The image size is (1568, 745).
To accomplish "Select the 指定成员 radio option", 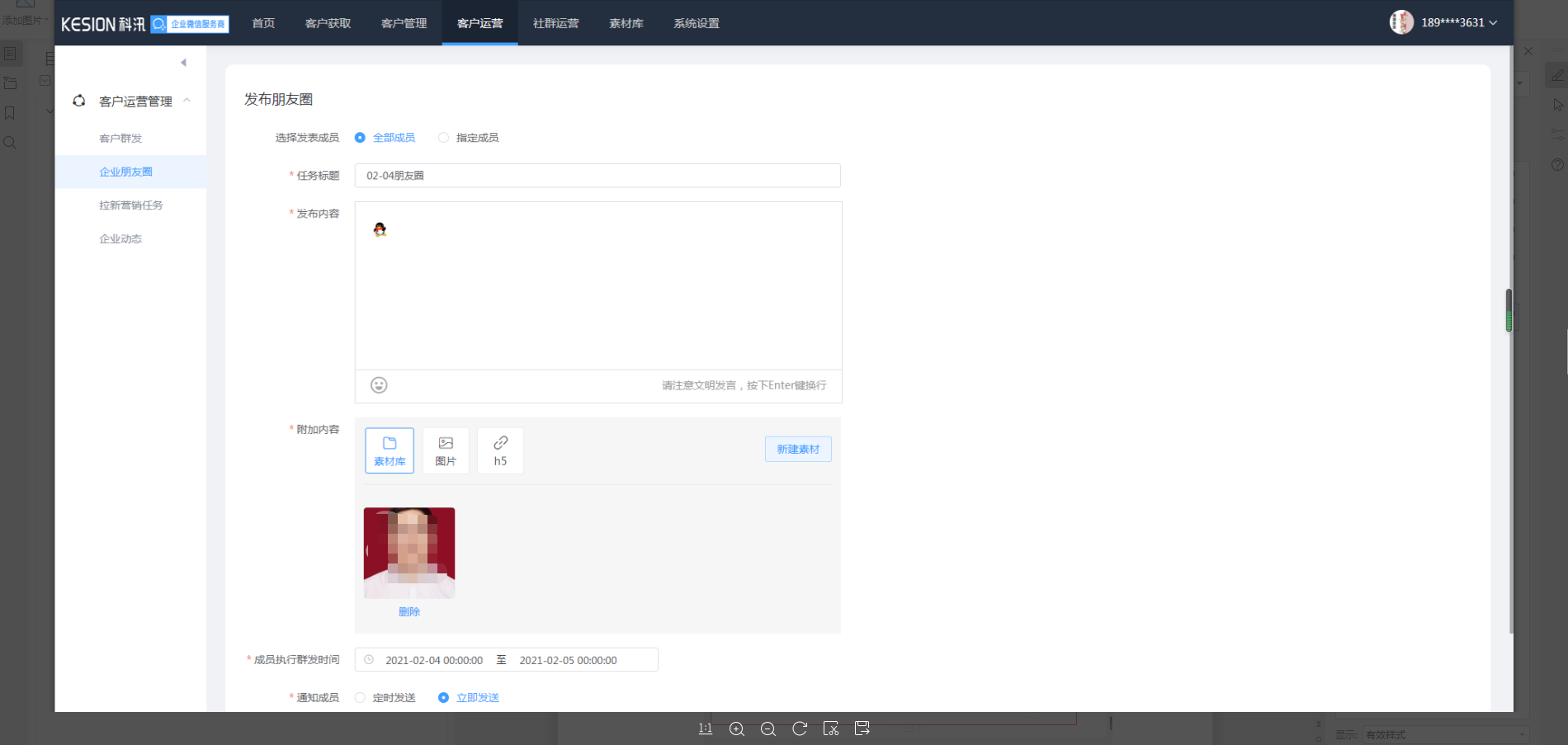I will [x=444, y=138].
